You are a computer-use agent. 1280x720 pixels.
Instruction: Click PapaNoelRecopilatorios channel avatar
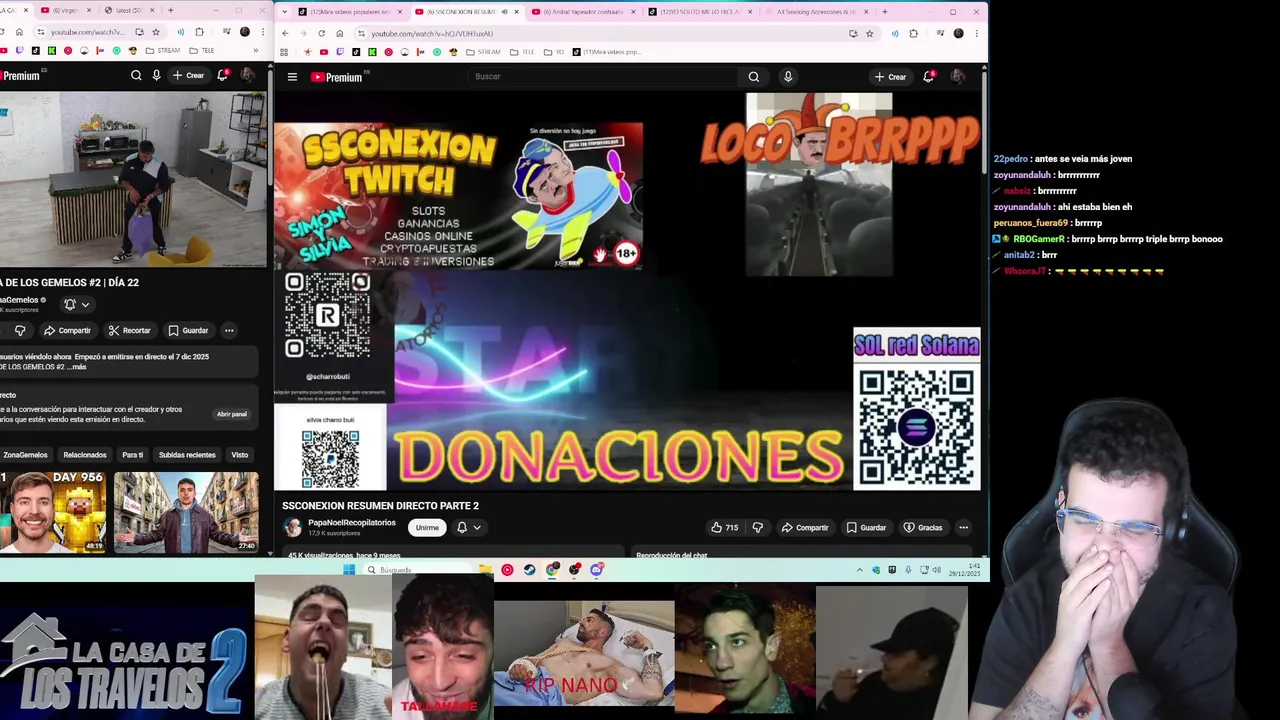click(293, 528)
